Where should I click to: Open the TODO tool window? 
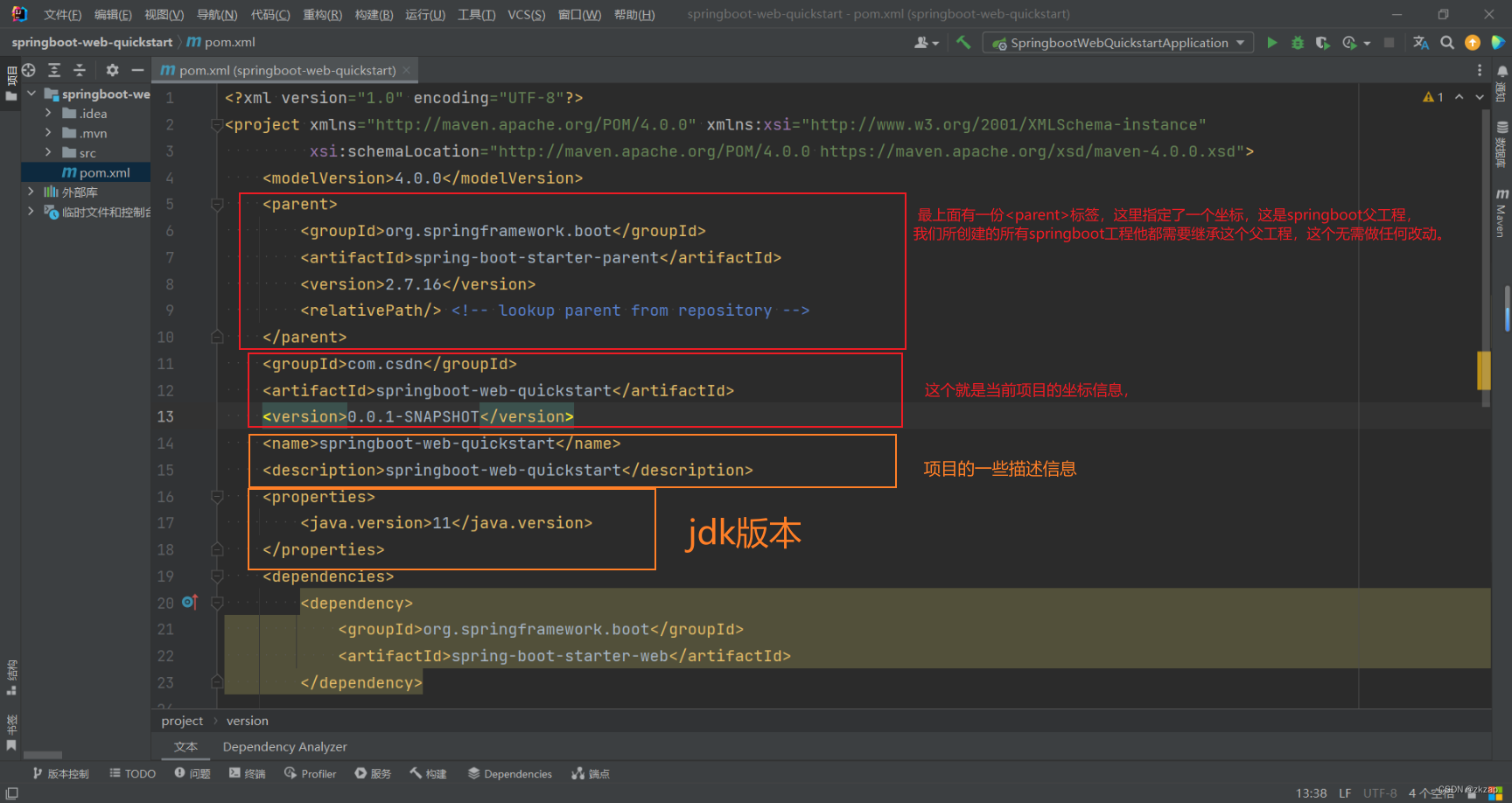tap(132, 773)
